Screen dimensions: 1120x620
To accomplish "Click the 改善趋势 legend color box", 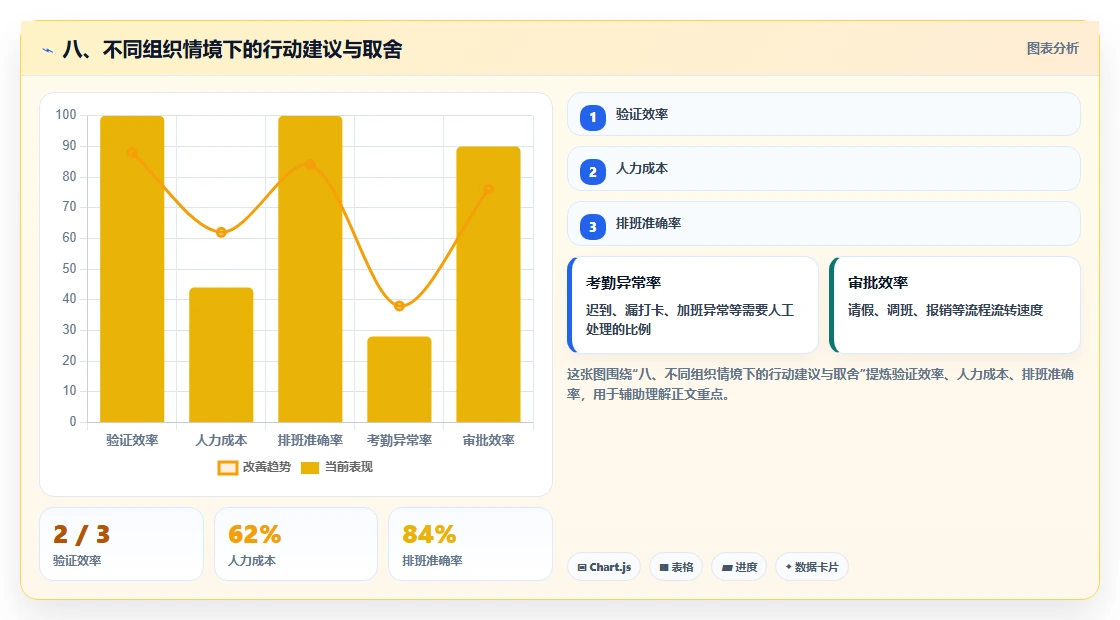I will point(228,468).
